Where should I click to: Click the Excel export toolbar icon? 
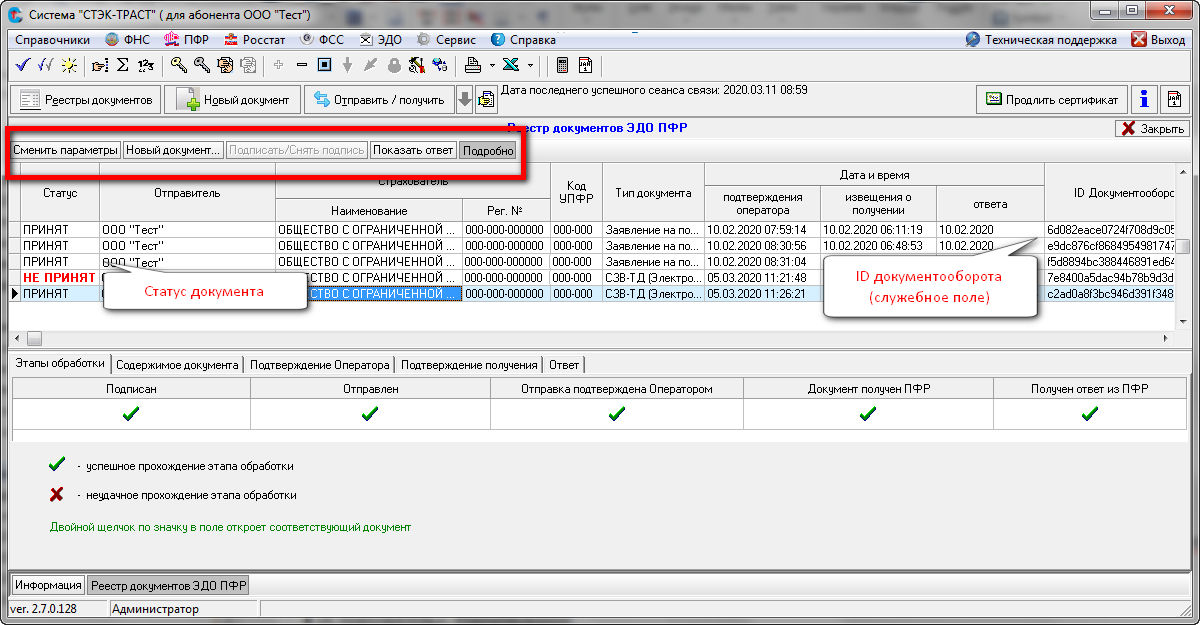click(x=511, y=66)
